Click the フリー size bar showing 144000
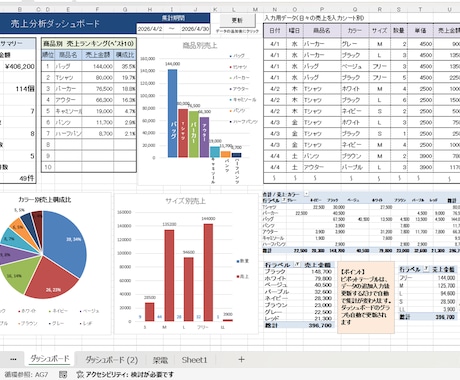This screenshot has width=460, height=380. coord(208,273)
